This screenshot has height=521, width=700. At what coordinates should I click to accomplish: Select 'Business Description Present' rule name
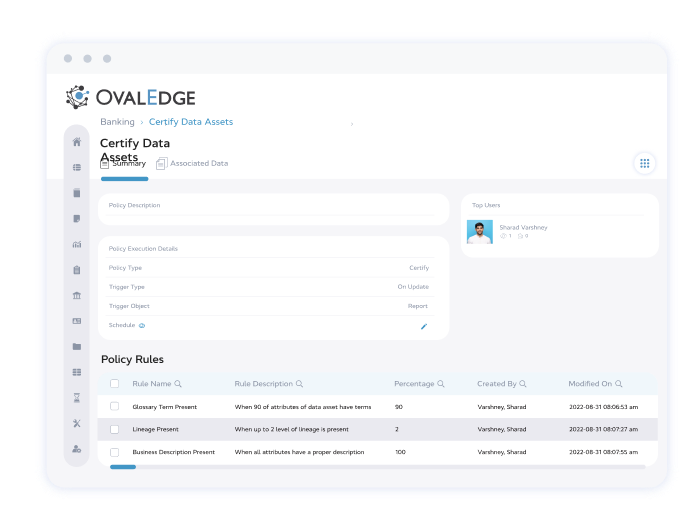[174, 452]
